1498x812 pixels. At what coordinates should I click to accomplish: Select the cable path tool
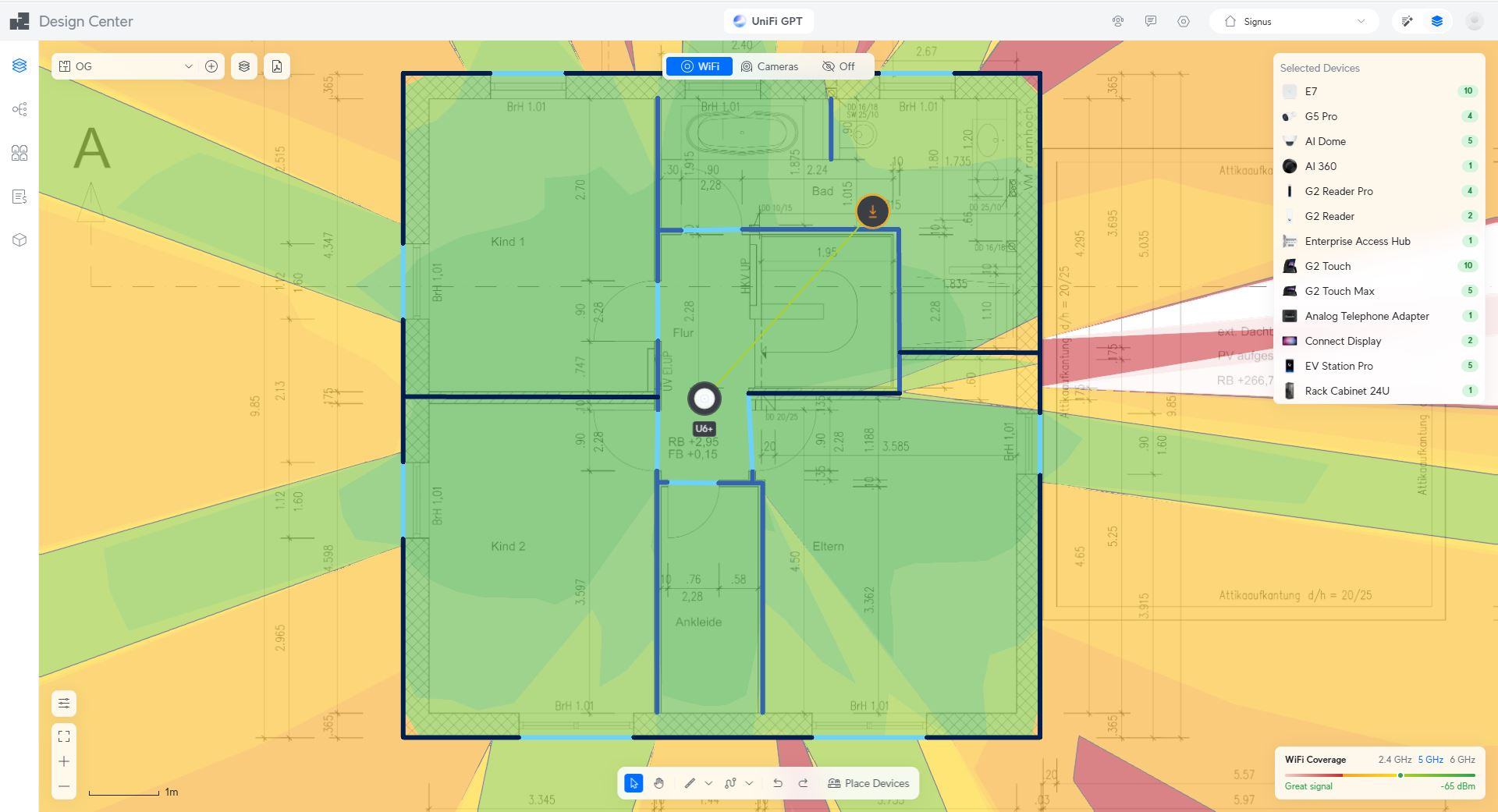click(730, 783)
